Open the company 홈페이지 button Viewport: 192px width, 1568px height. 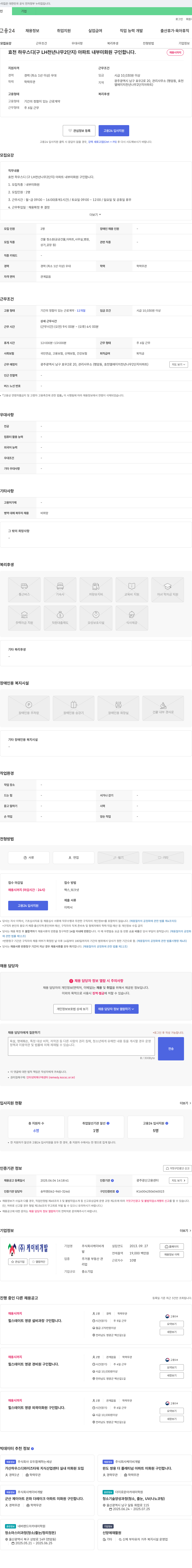172,1247
